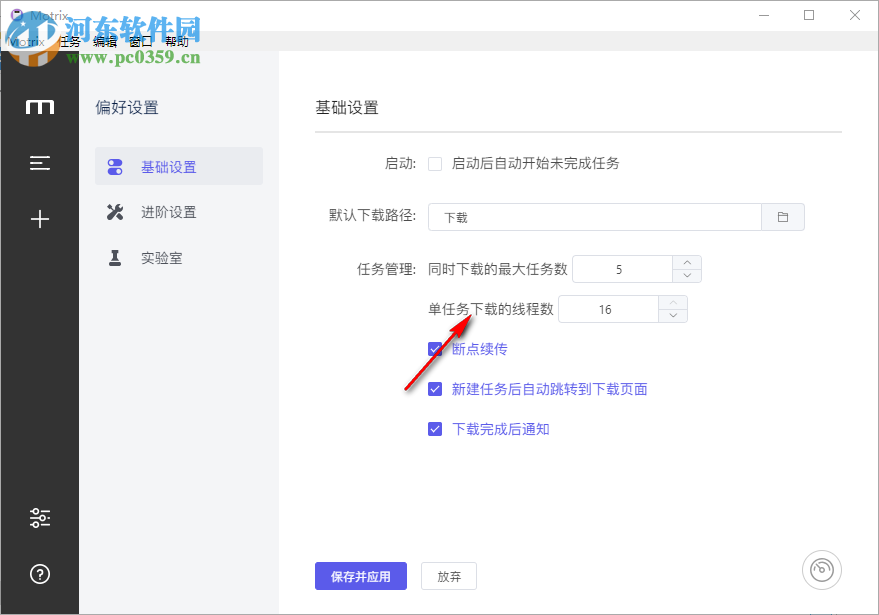The height and width of the screenshot is (615, 879).
Task: Maximize the Motrix window
Action: [x=809, y=15]
